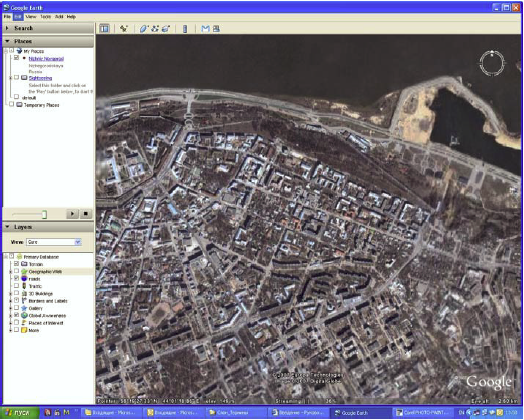Enable the 3D Buildings layer checkbox
Viewport: 524px width, 420px height.
point(16,293)
